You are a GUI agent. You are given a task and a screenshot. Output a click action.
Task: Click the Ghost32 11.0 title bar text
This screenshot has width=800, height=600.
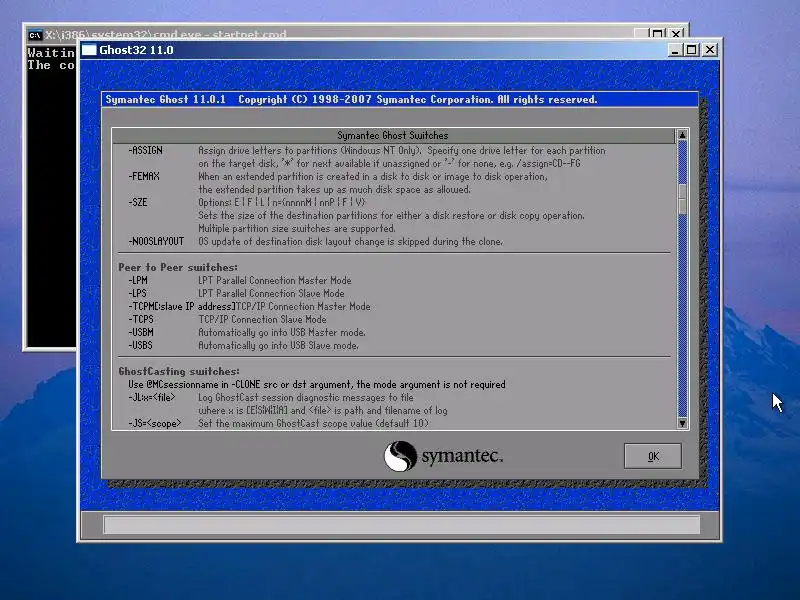[136, 50]
